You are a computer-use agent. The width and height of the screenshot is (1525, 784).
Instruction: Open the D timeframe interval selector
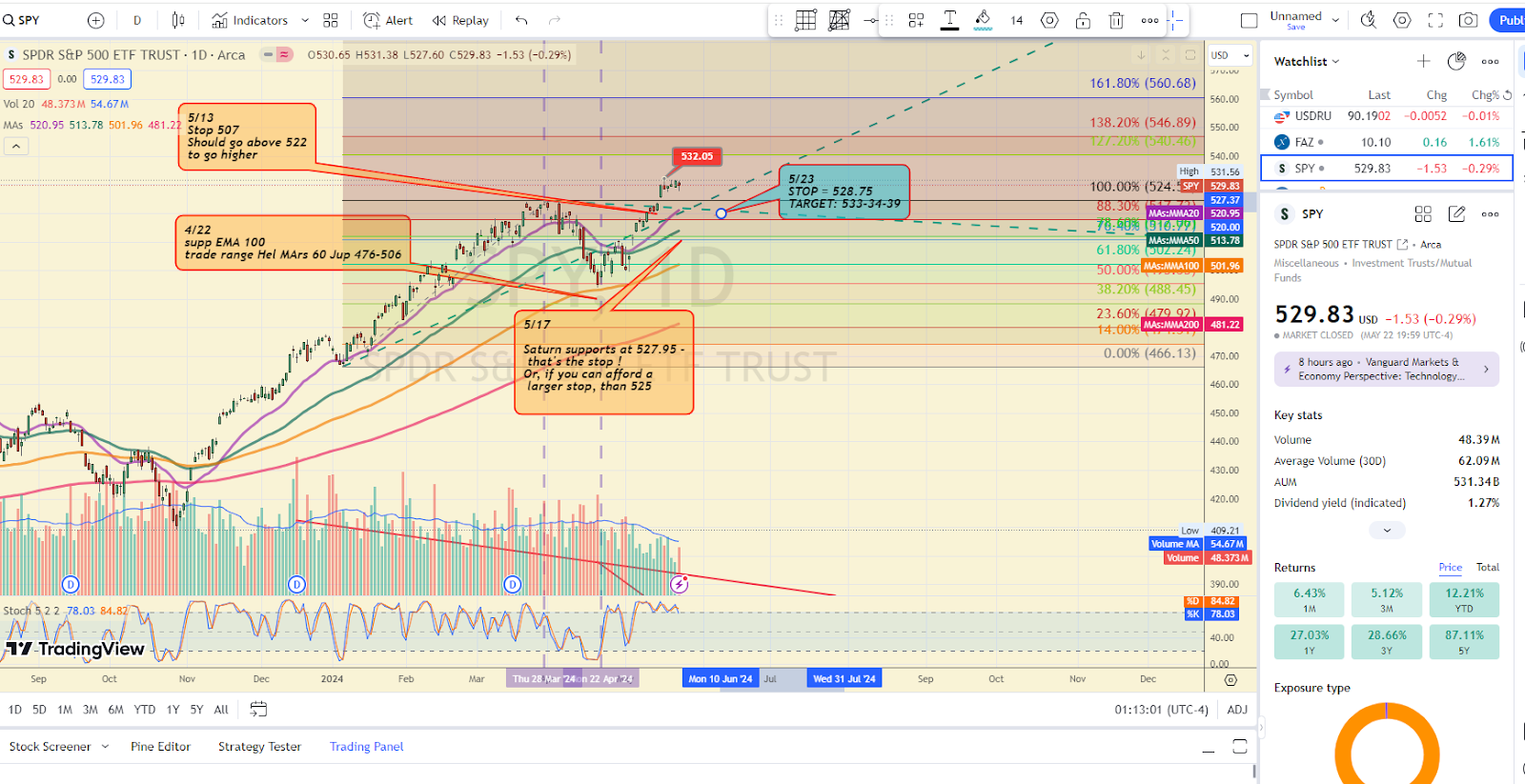[137, 20]
